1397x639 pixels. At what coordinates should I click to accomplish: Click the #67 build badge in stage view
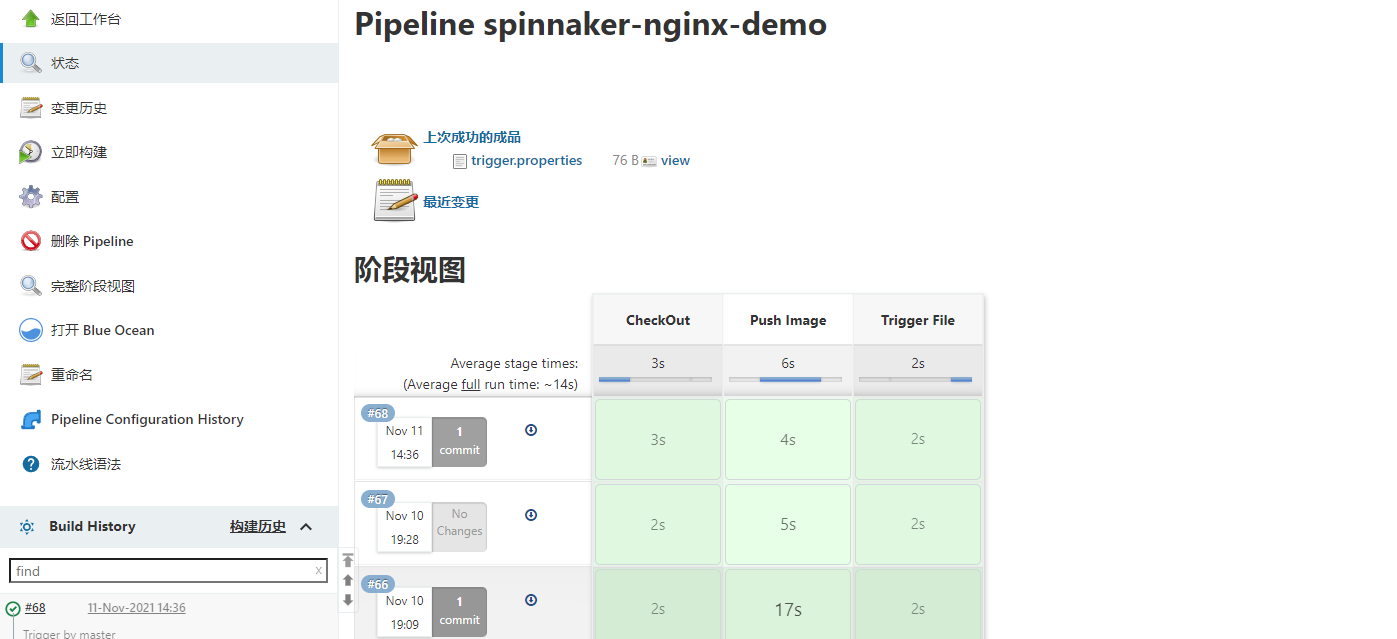(x=378, y=499)
